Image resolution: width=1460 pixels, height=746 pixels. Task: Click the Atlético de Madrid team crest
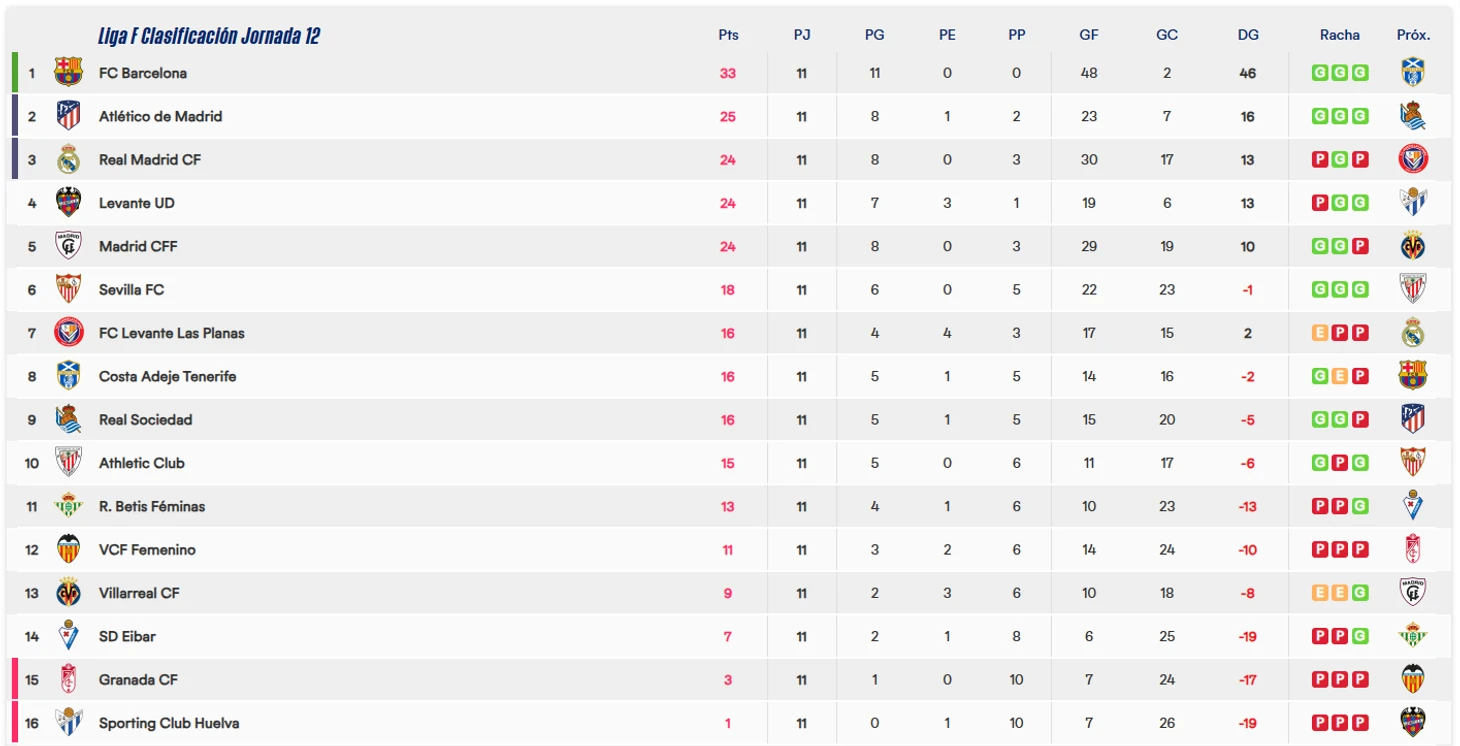click(x=68, y=116)
